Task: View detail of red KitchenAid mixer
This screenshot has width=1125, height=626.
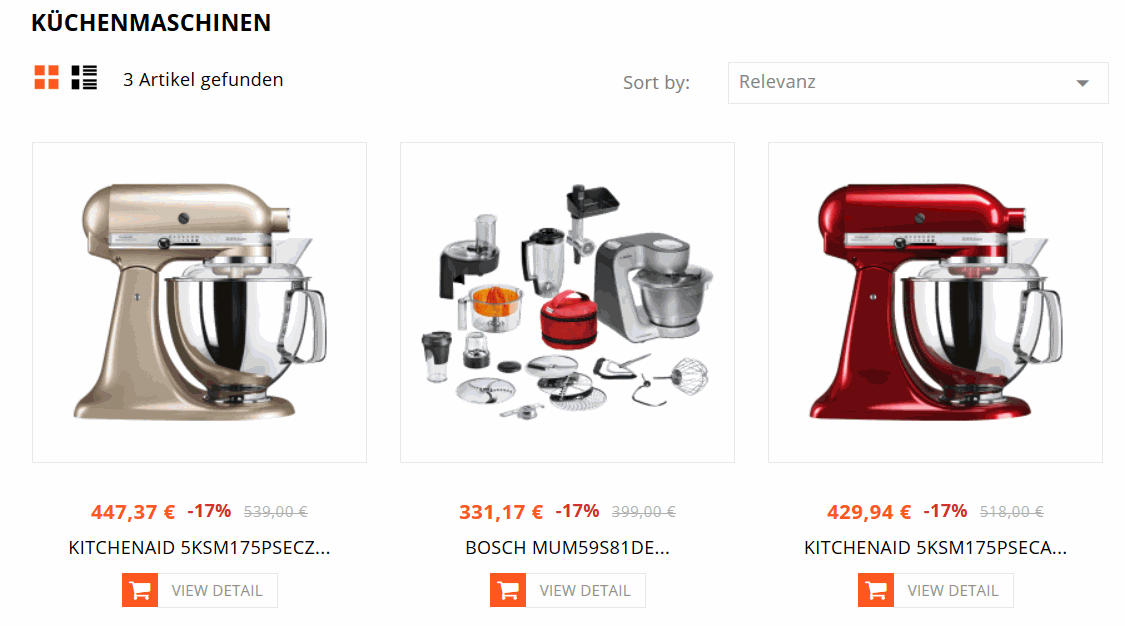Action: pyautogui.click(x=954, y=590)
